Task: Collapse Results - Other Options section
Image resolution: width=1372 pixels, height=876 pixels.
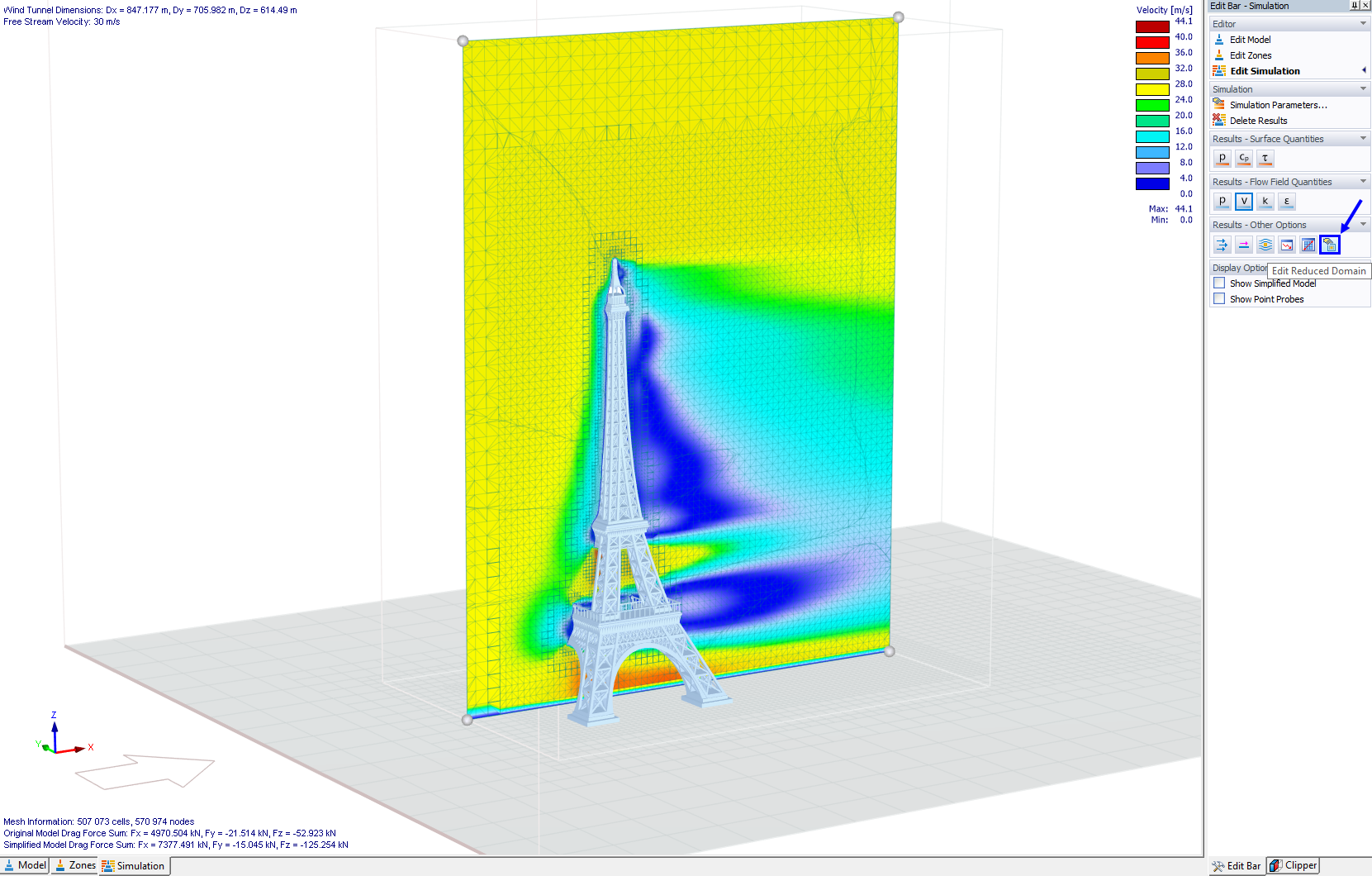Action: tap(1363, 225)
